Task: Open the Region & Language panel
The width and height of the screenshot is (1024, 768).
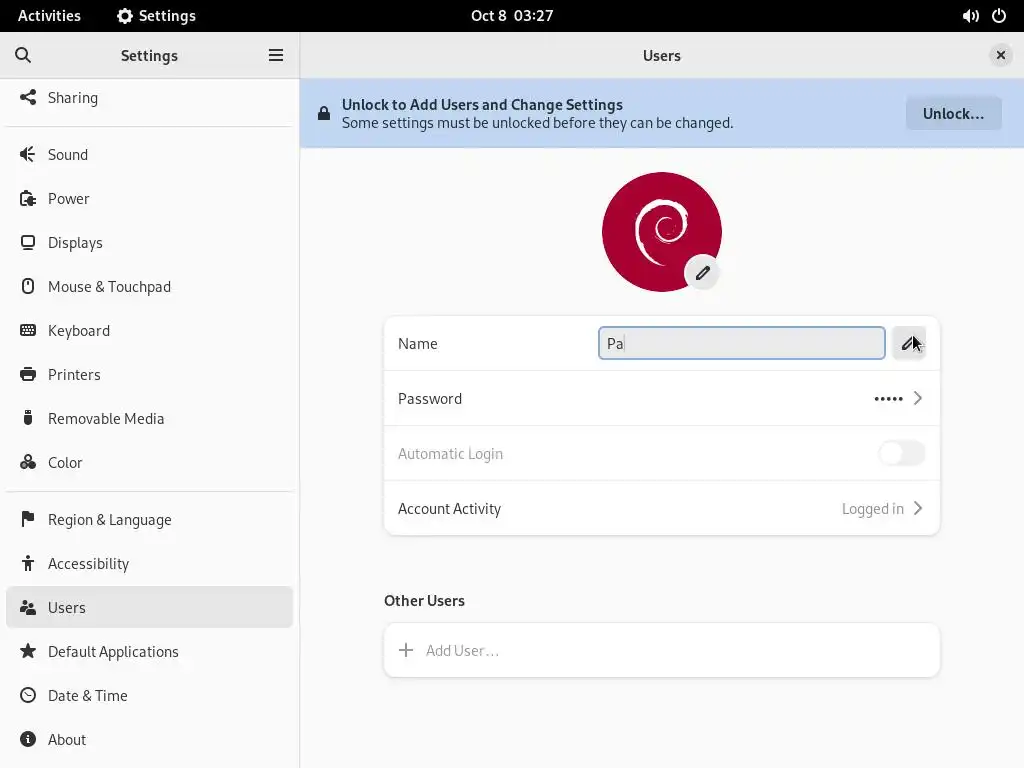Action: tap(150, 519)
